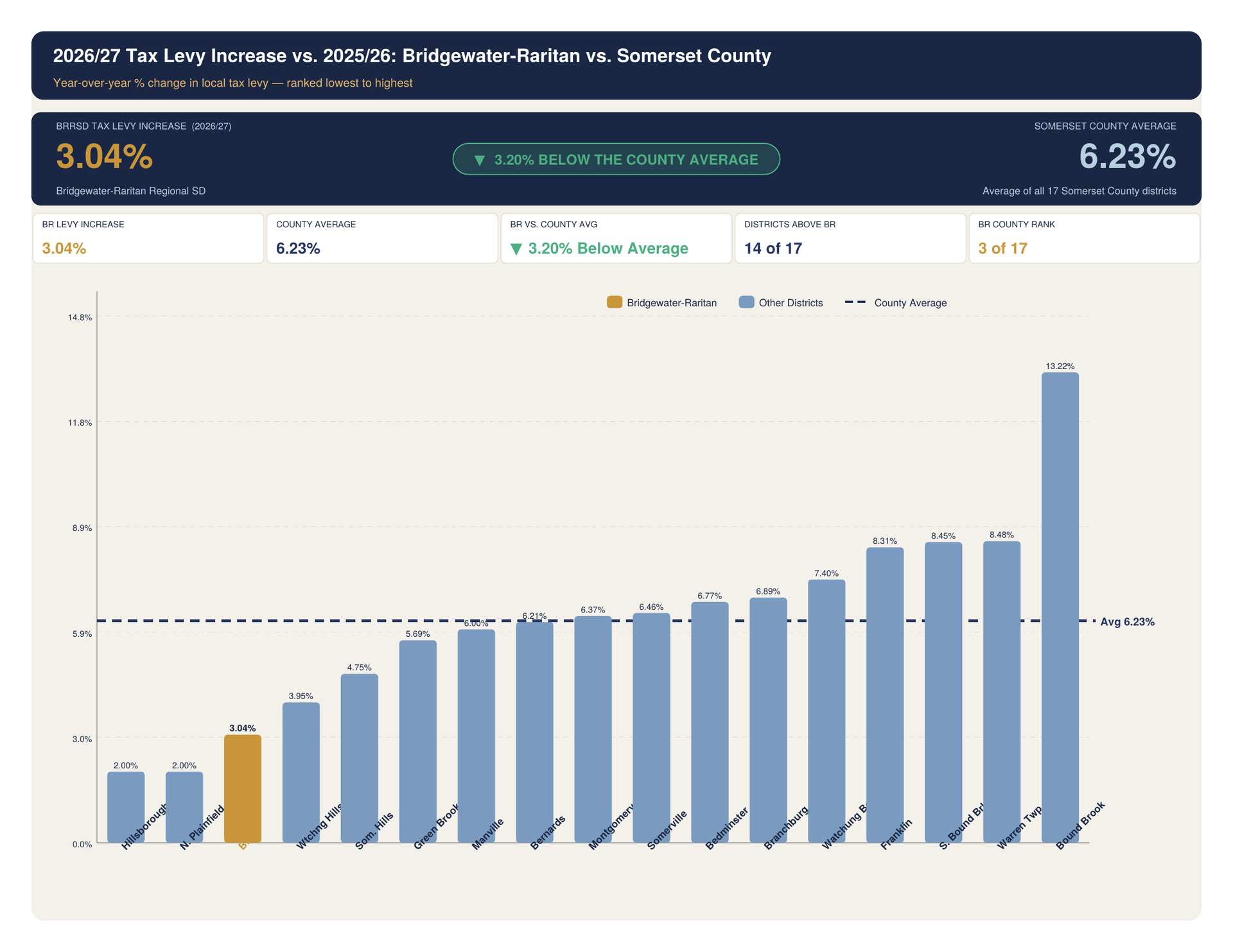Select the BR Levy Increase card
1233x952 pixels.
148,238
